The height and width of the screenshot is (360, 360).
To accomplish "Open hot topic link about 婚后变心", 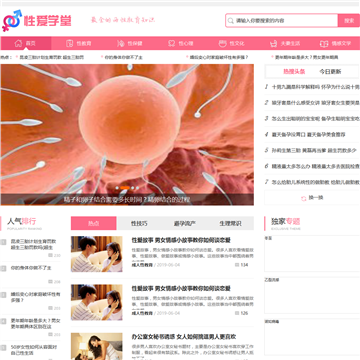I will (x=219, y=57).
